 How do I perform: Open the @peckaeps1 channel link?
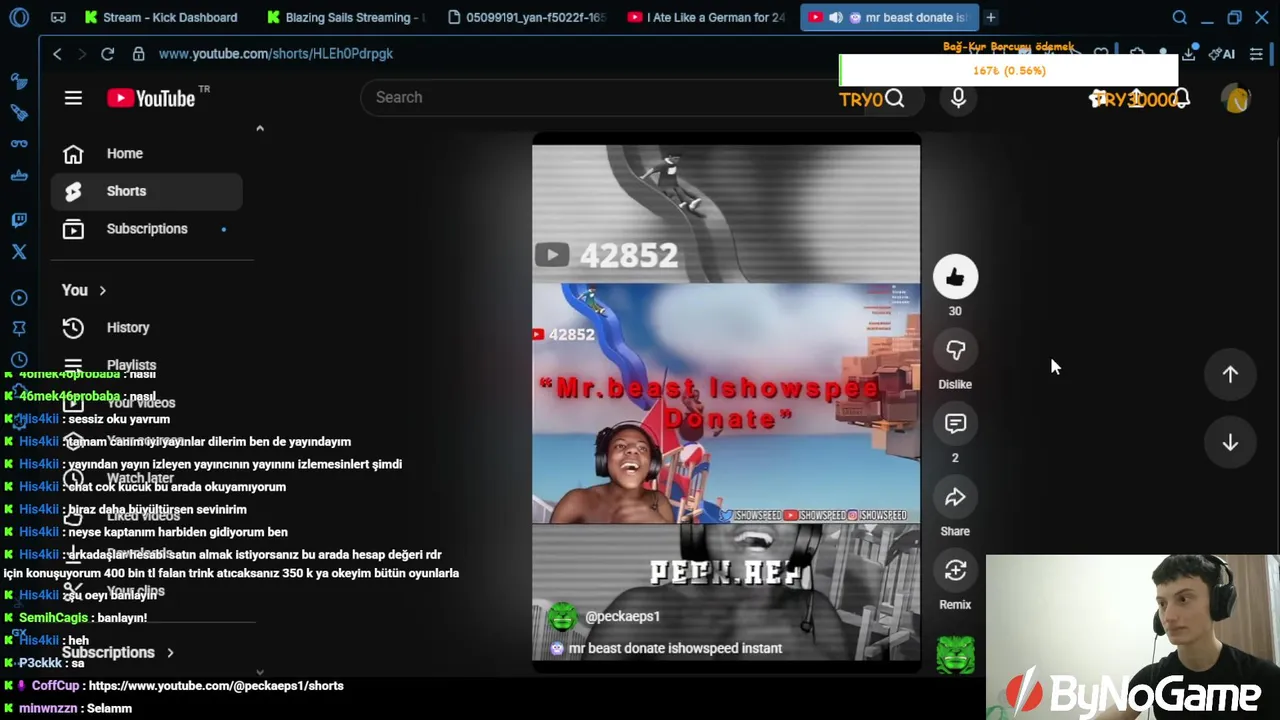622,617
